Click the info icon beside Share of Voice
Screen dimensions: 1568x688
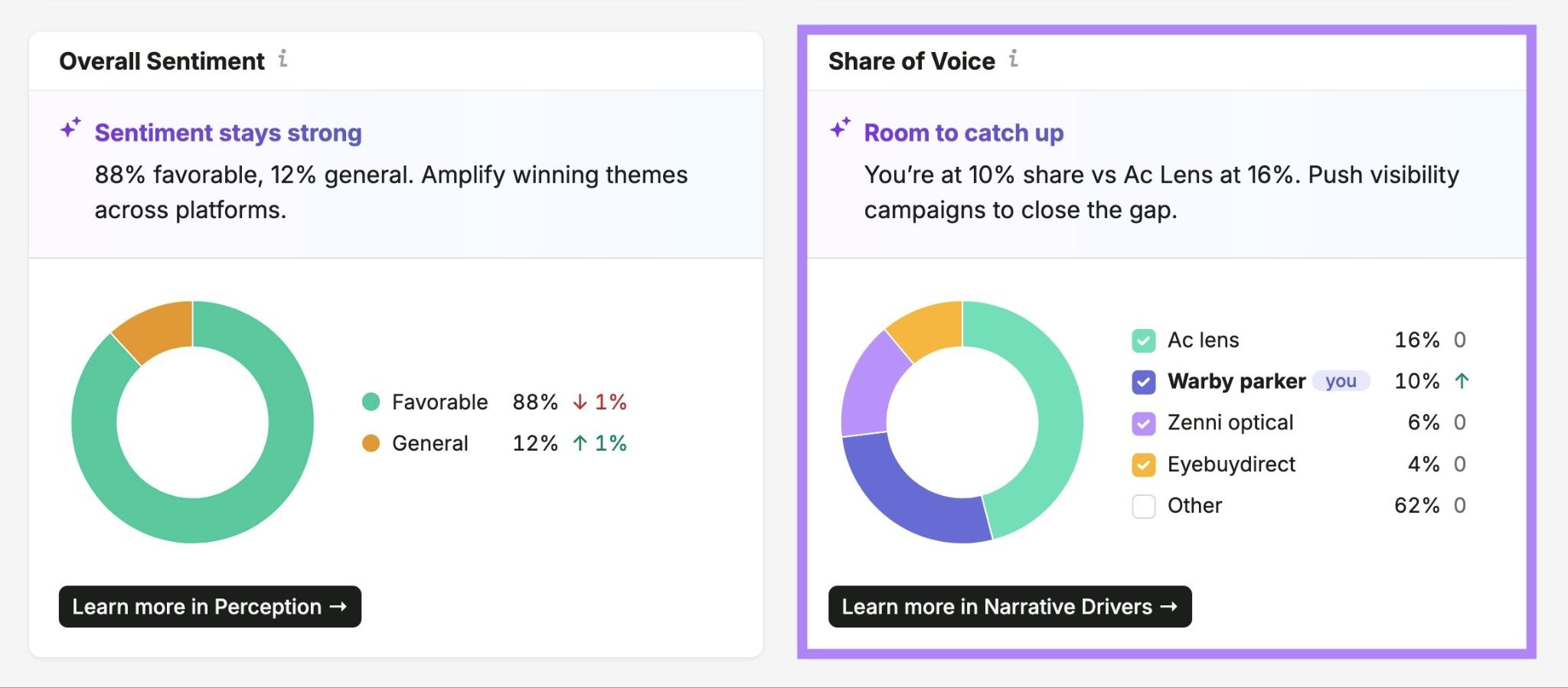point(1014,59)
